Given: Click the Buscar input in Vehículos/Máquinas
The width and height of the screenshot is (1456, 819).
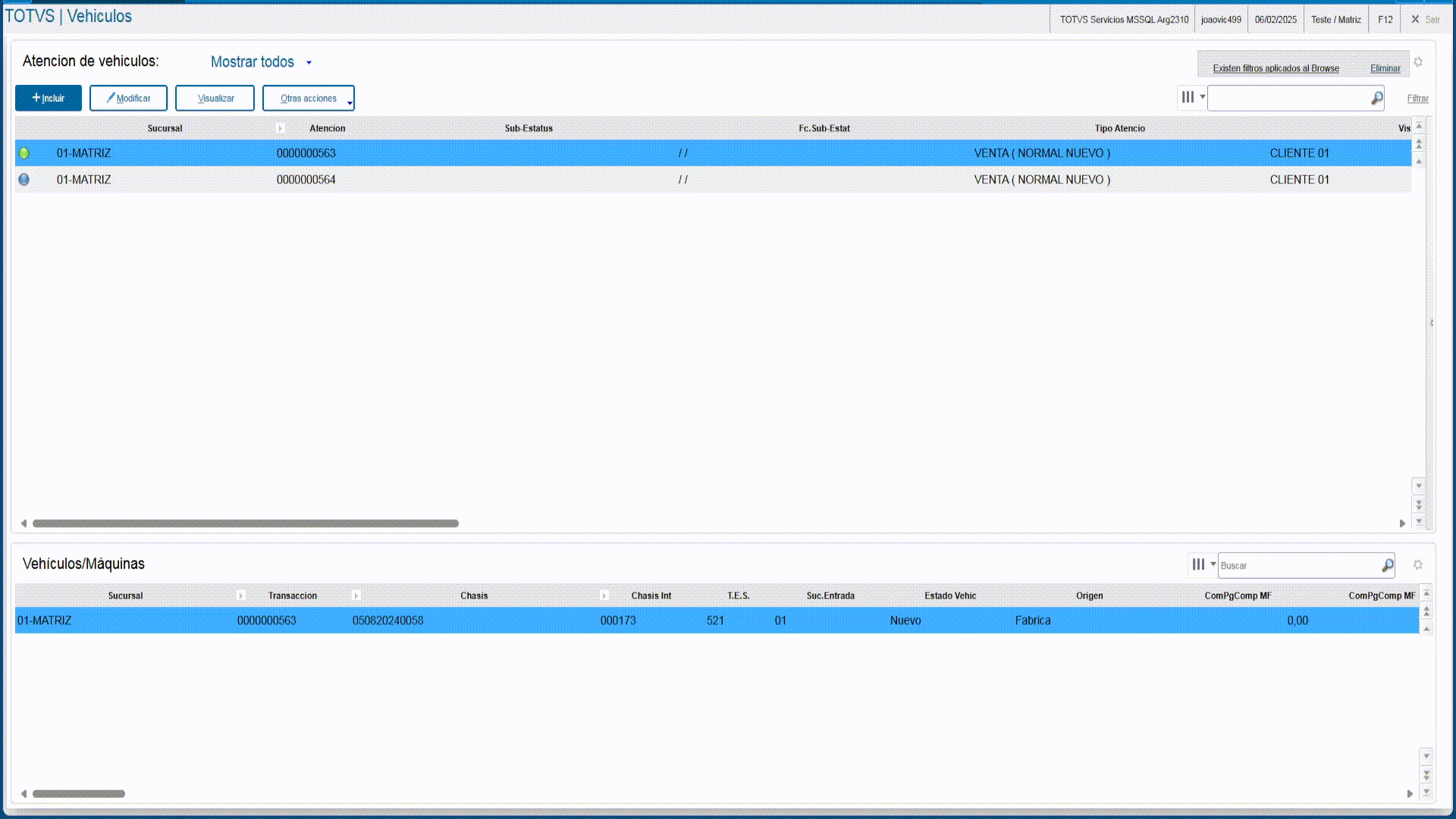Looking at the screenshot, I should coord(1297,566).
